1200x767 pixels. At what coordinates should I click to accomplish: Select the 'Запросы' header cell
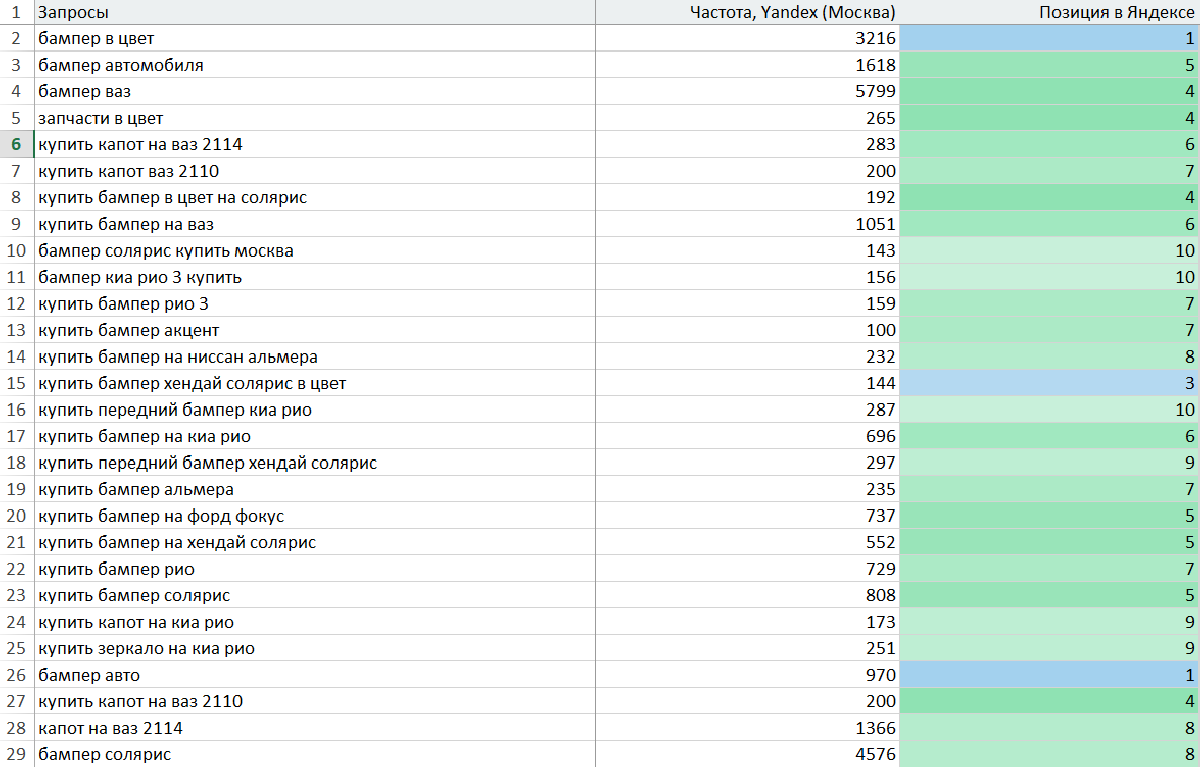[315, 12]
